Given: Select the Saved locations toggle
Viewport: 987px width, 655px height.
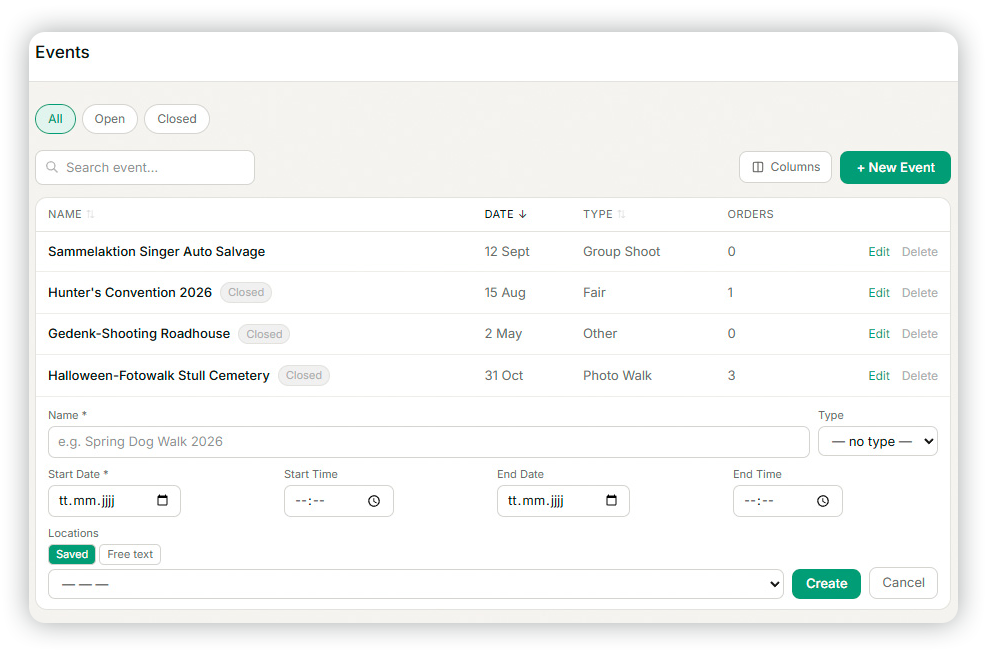Looking at the screenshot, I should click(72, 554).
